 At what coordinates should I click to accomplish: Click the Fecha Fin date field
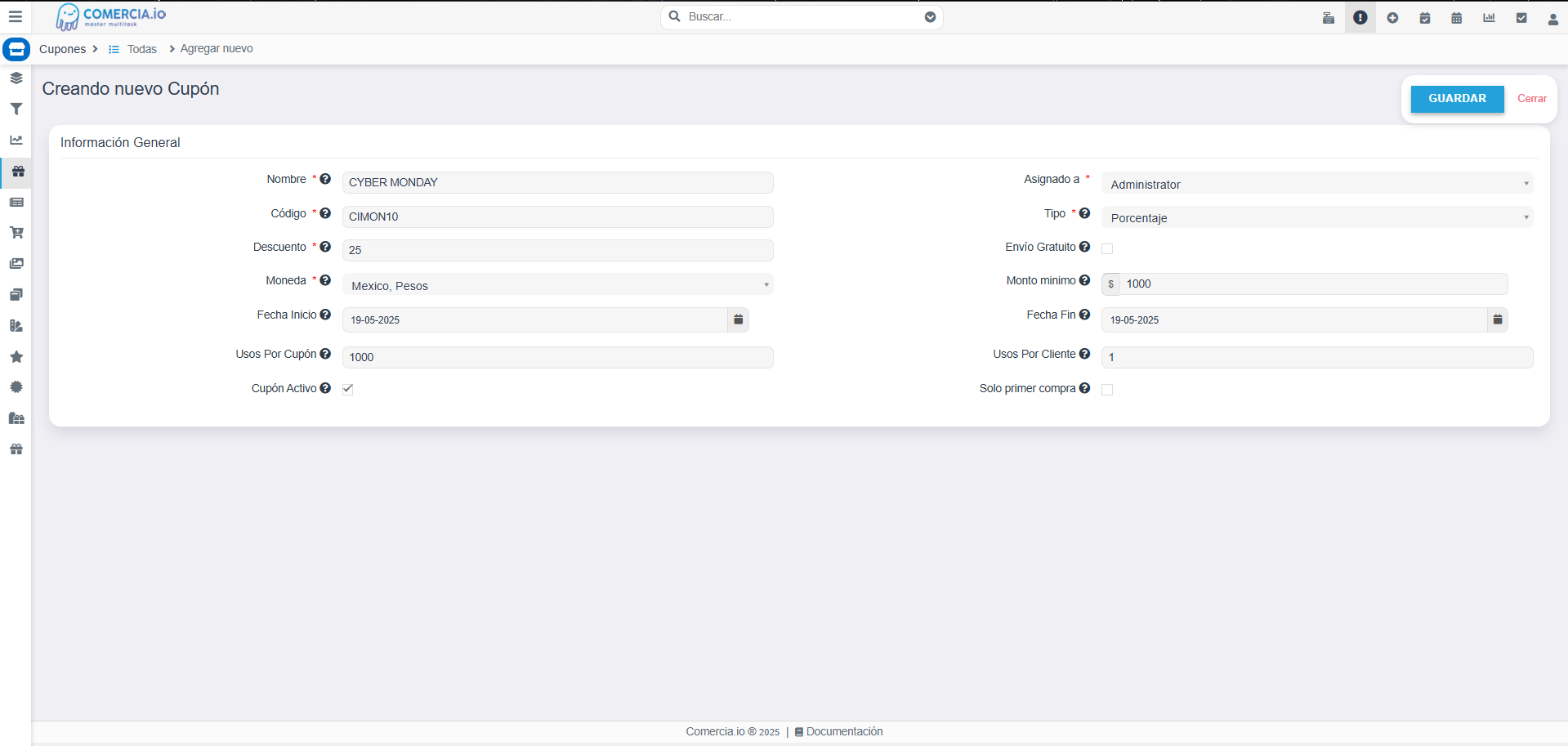point(1294,319)
